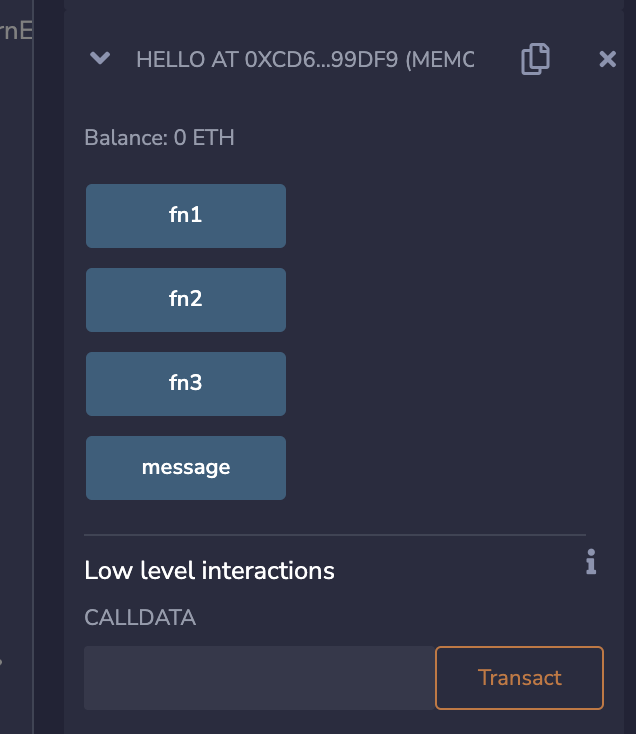Click the truncated rnE text at left edge
The image size is (636, 734).
[16, 31]
